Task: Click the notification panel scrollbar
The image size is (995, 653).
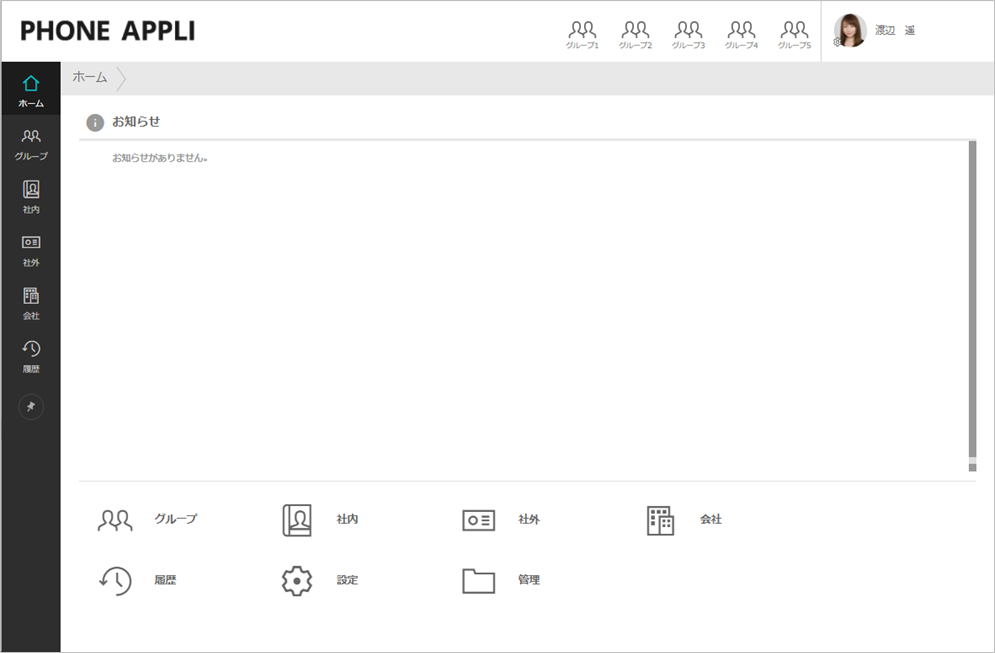Action: point(972,300)
